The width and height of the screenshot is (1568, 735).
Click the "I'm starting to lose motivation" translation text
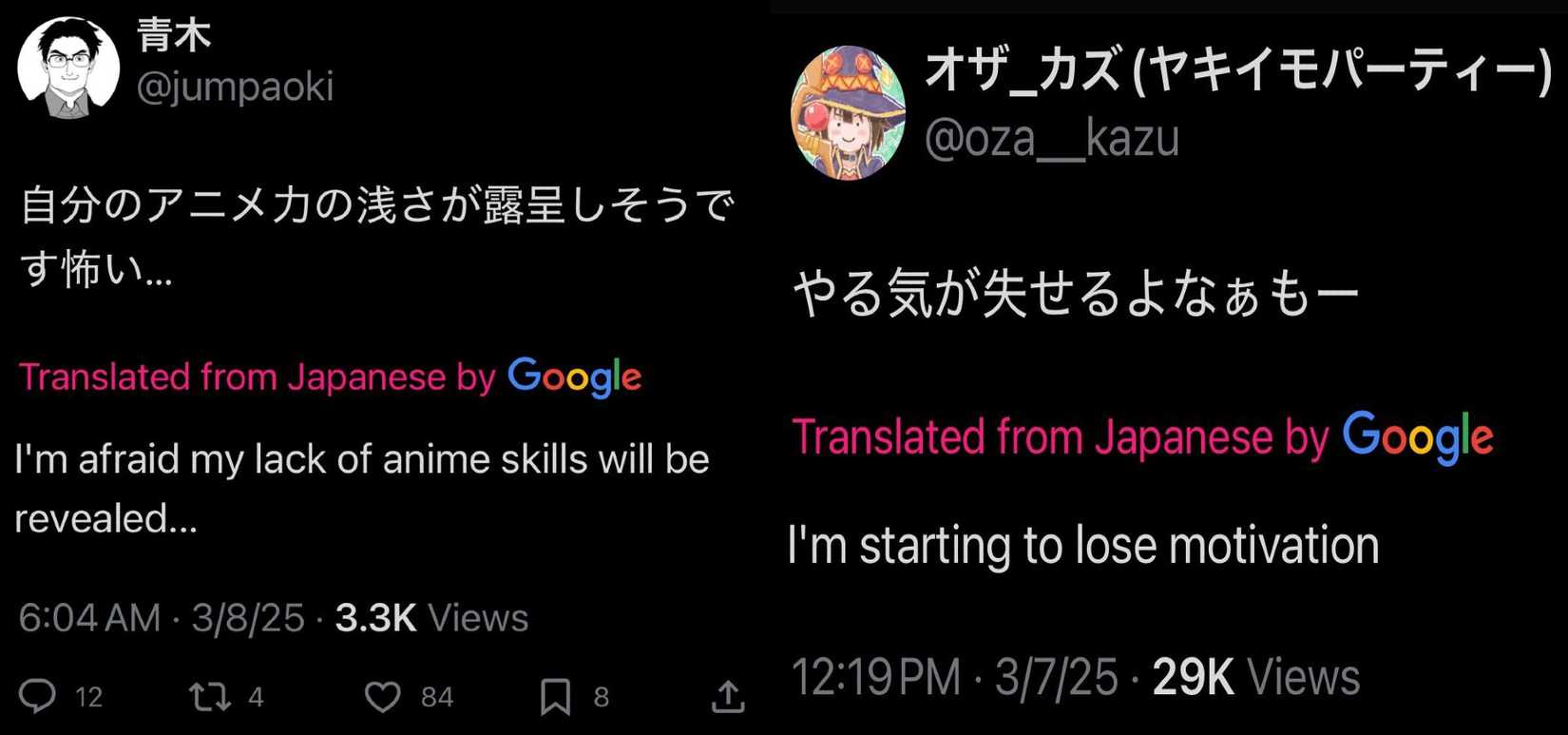pos(1083,546)
